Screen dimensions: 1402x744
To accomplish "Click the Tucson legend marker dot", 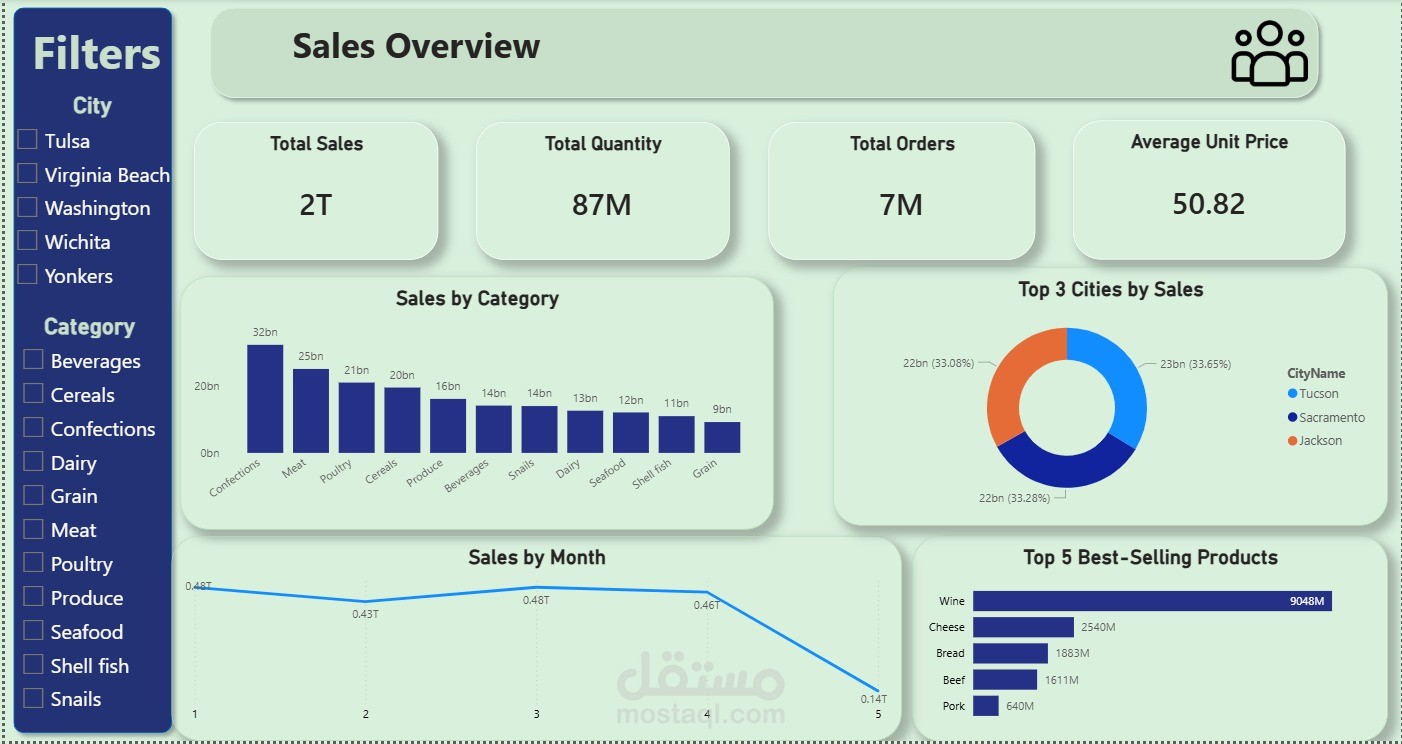I will (x=1294, y=393).
